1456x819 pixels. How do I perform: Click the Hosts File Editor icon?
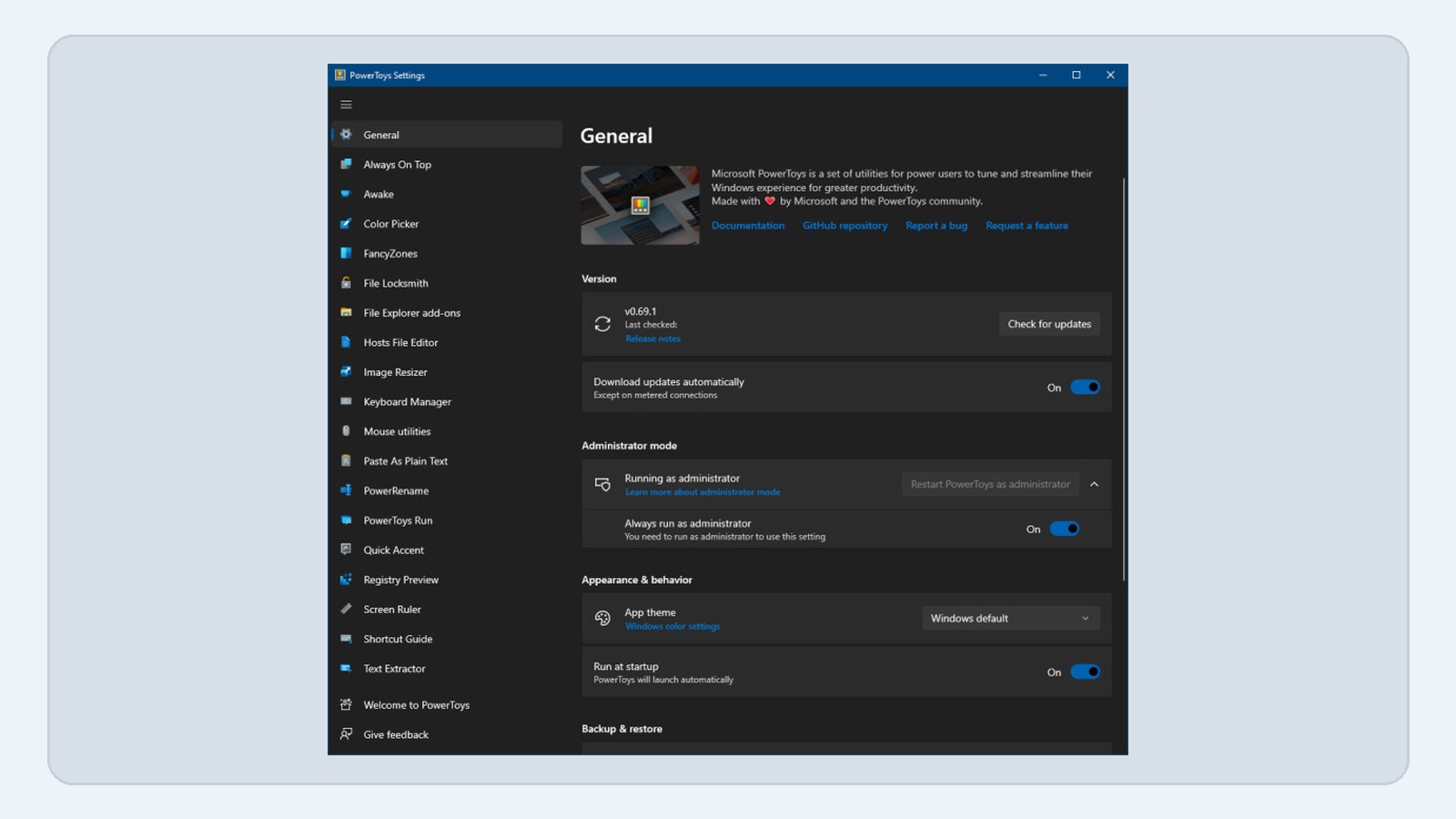point(346,342)
